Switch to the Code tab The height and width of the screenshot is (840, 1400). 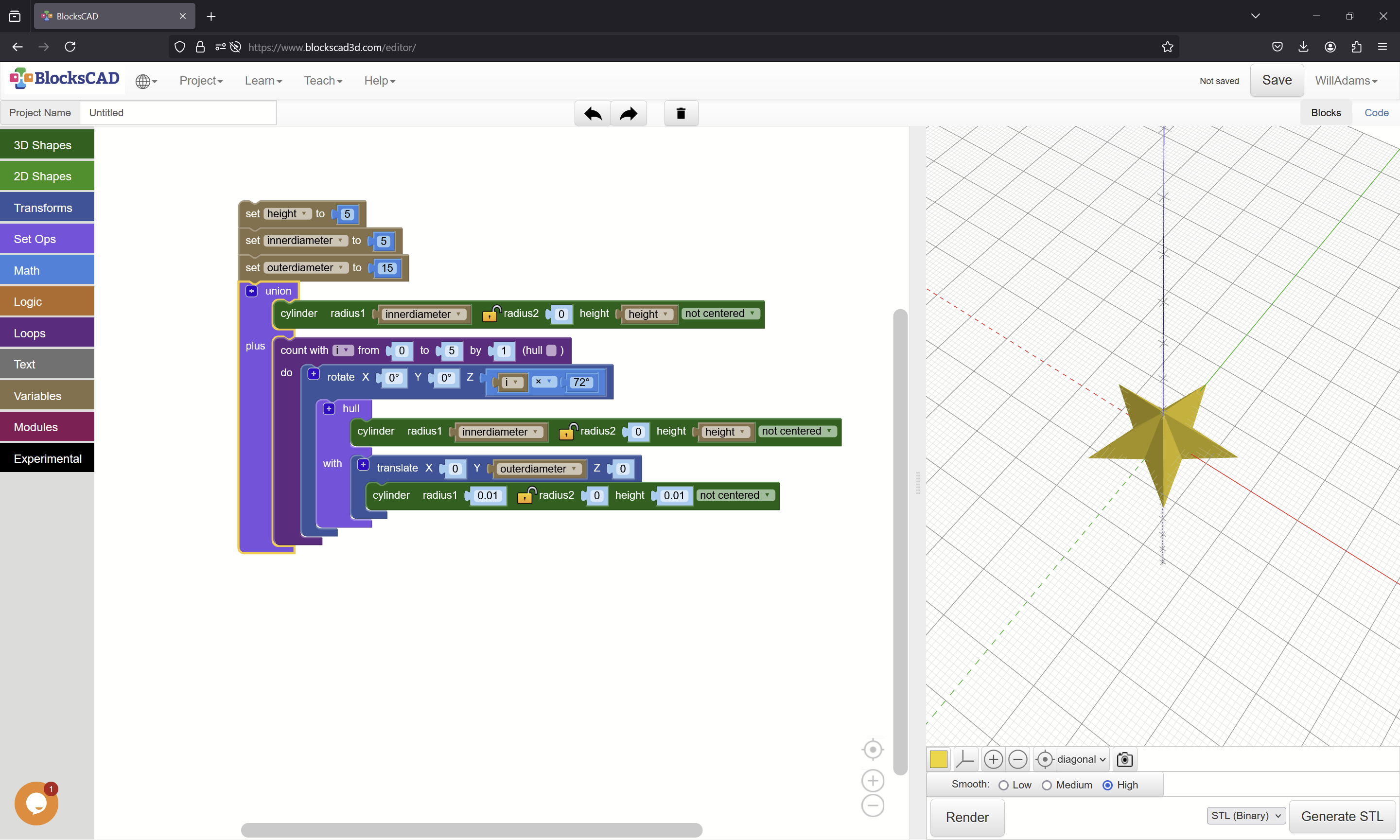pyautogui.click(x=1376, y=113)
